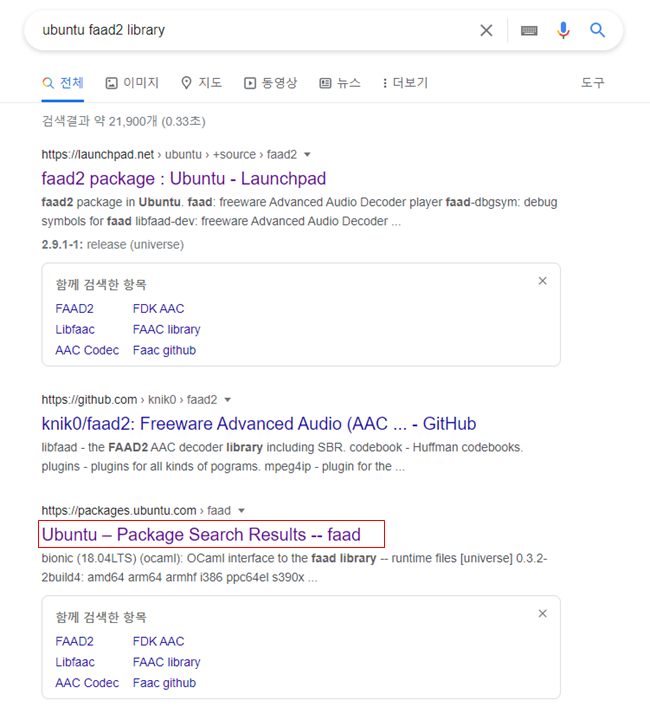Expand the packages.ubuntu.com result dropdown arrow
Viewport: 650px width, 720px height.
[241, 511]
